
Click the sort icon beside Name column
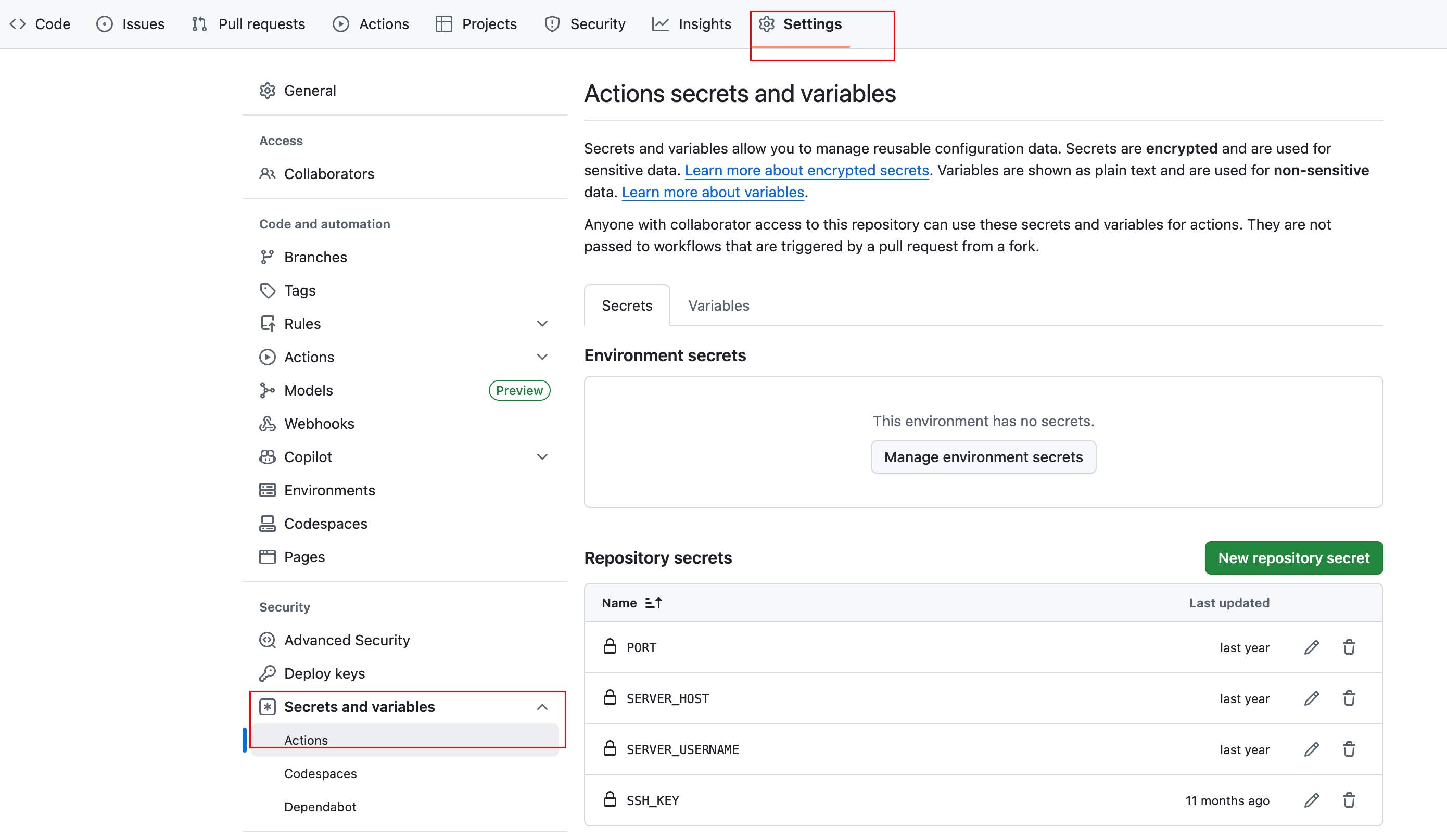coord(653,603)
